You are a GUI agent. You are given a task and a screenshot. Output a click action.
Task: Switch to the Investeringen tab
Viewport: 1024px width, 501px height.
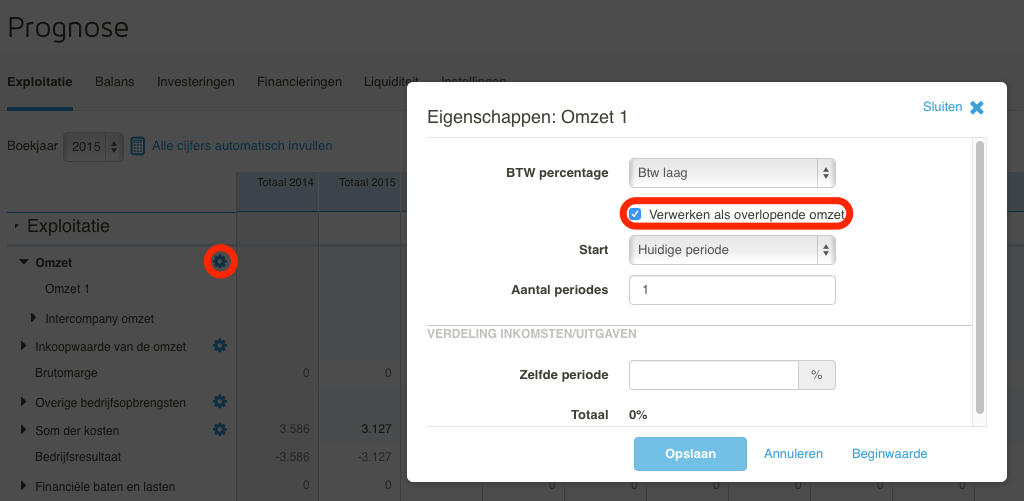[196, 82]
